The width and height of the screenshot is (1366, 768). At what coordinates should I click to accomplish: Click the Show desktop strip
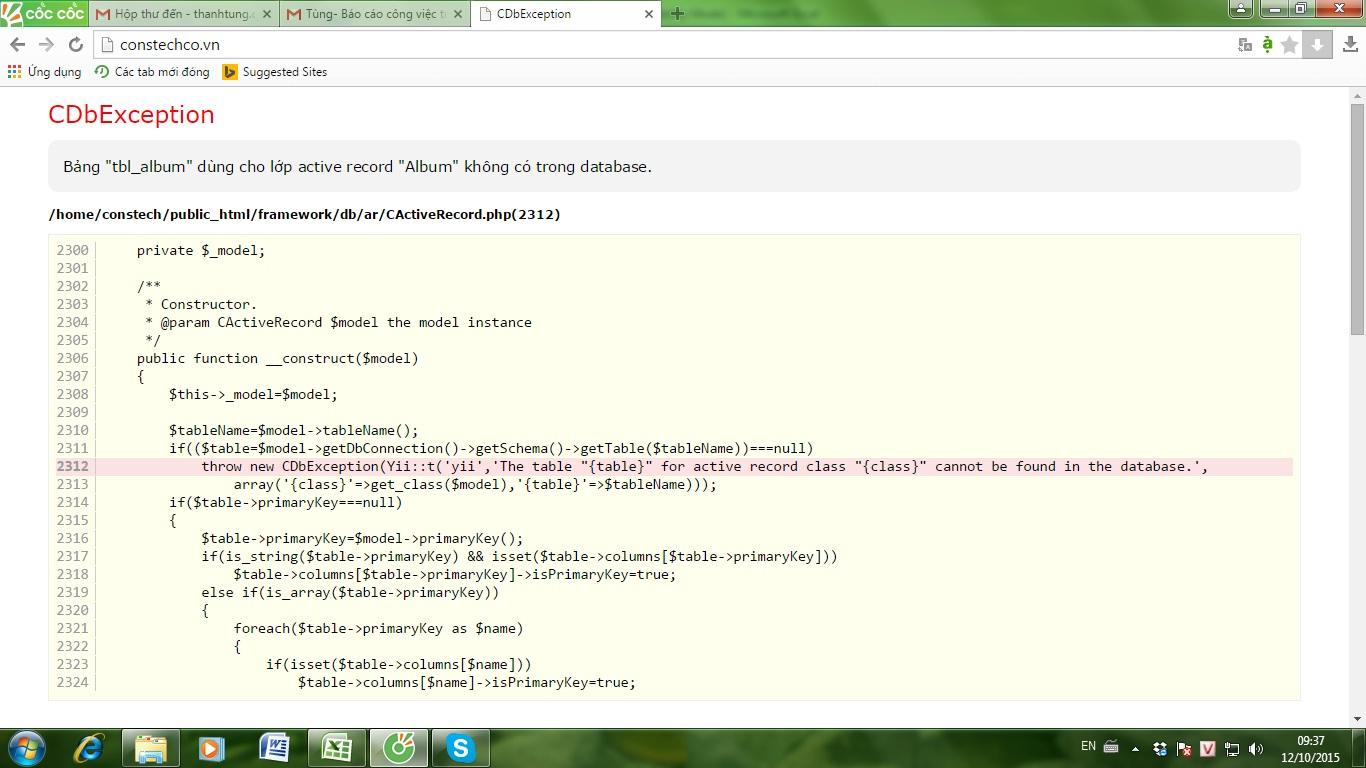point(1359,748)
